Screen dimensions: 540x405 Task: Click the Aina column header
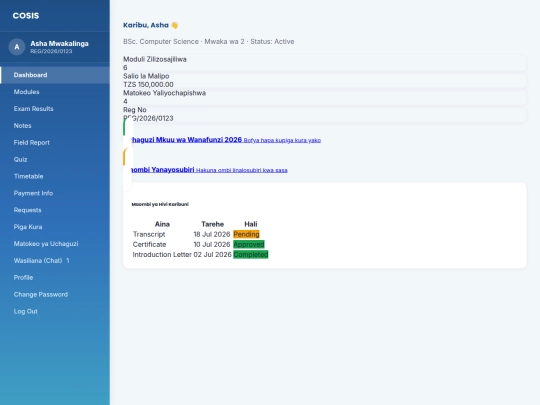tap(162, 224)
